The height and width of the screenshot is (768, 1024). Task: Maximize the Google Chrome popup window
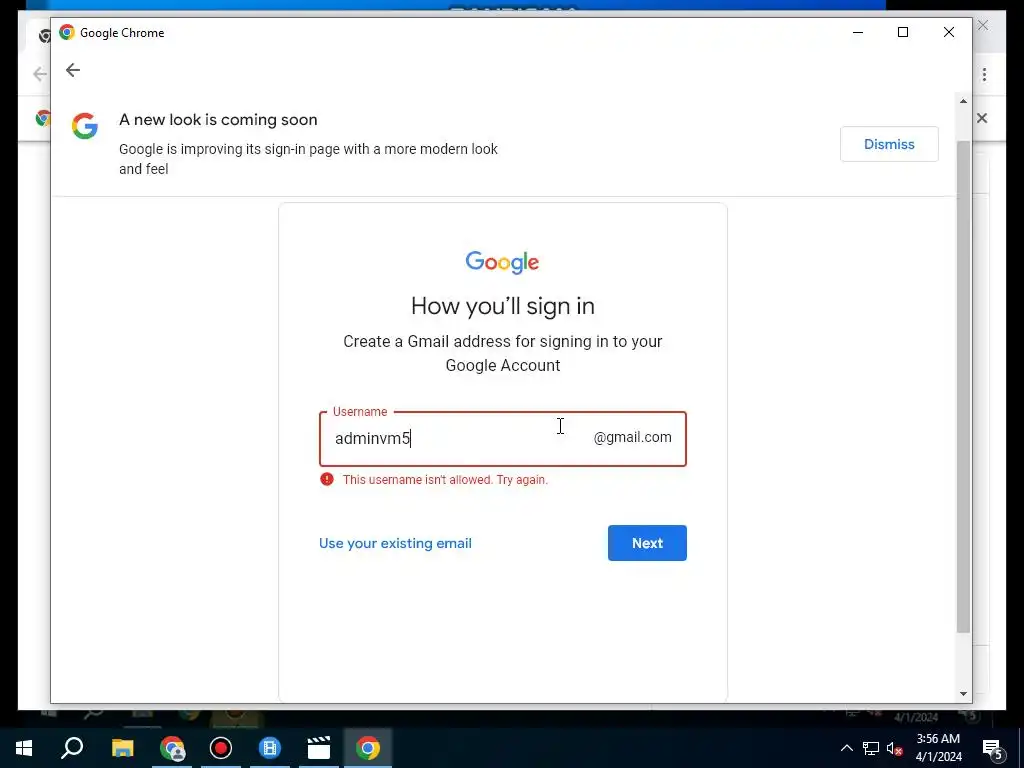[903, 32]
